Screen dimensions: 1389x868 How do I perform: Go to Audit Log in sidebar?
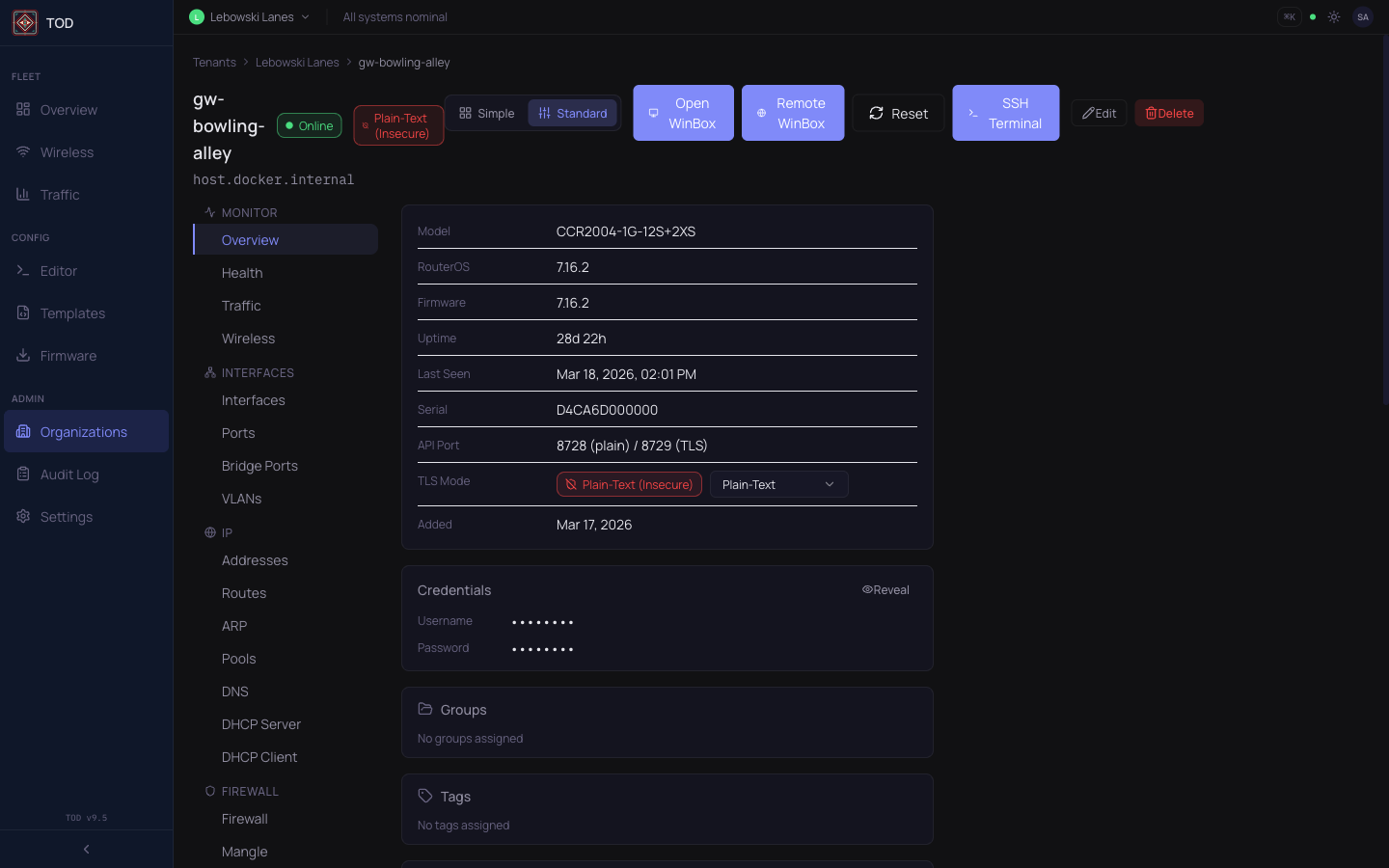click(x=68, y=475)
